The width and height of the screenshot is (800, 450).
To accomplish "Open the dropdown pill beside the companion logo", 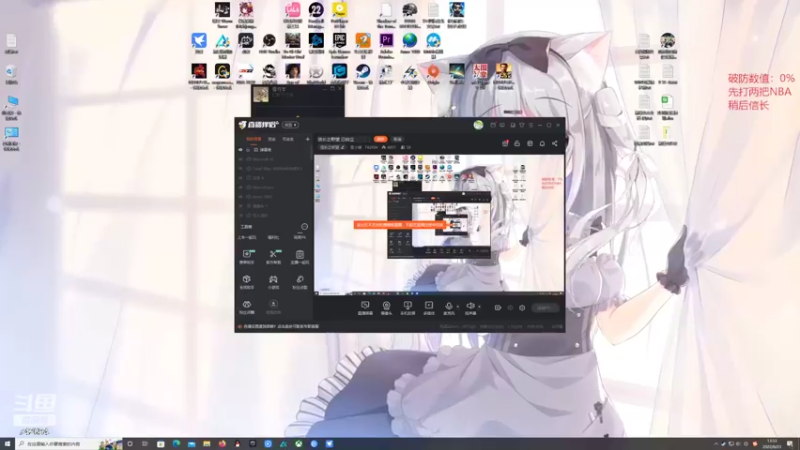I will 291,125.
